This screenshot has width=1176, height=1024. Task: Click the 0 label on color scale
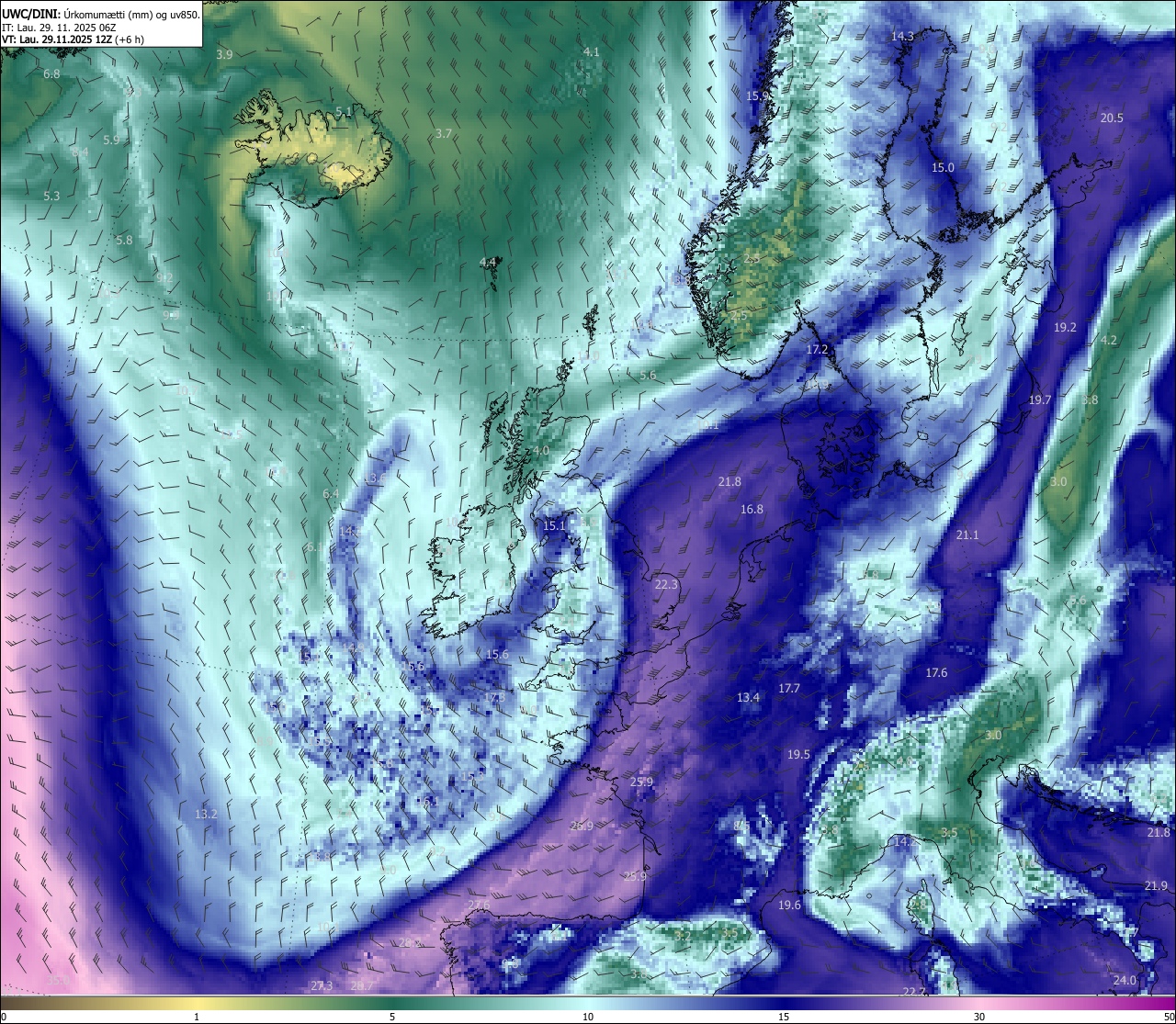pyautogui.click(x=4, y=1017)
